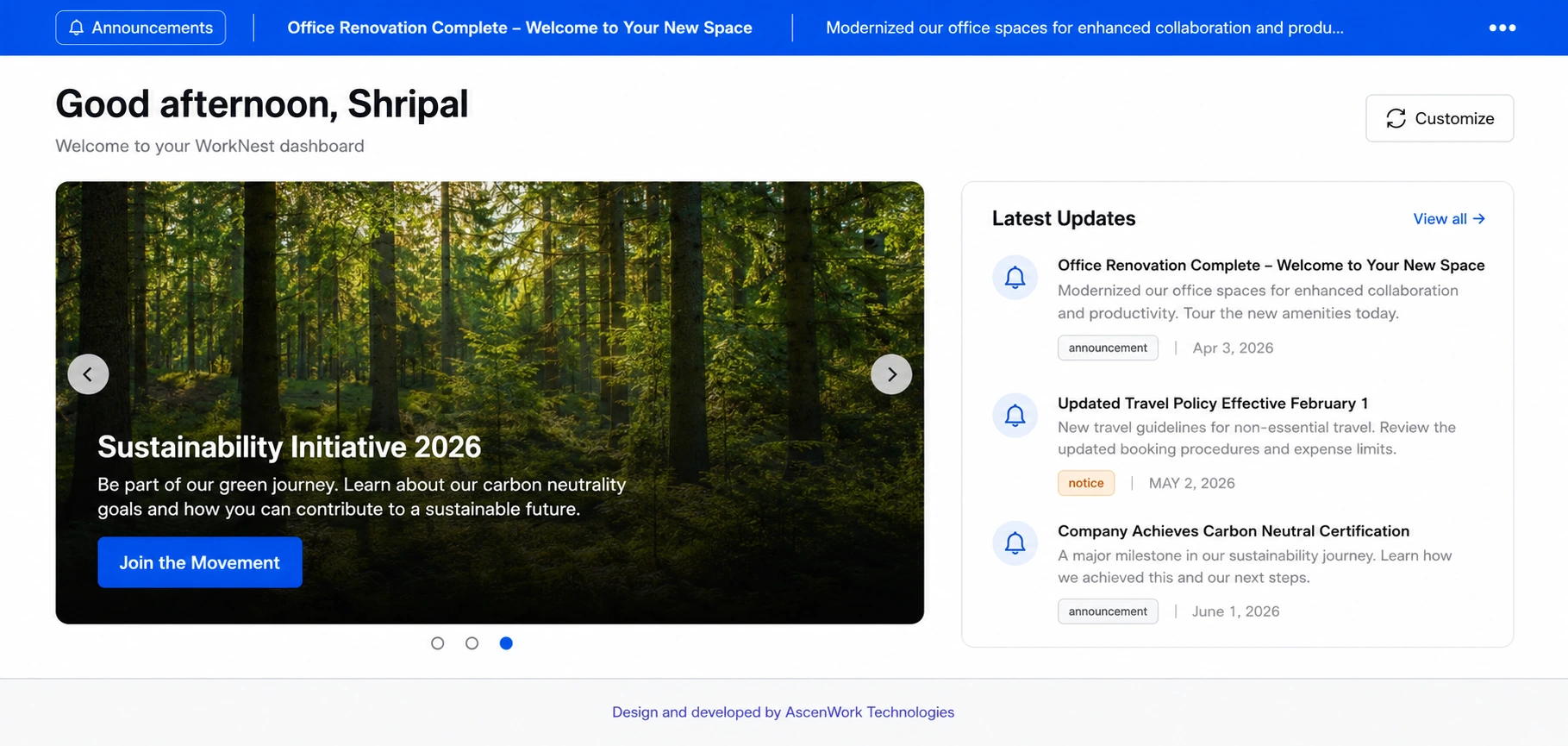1568x746 pixels.
Task: Click bell icon beside Office Renovation update
Action: point(1015,278)
